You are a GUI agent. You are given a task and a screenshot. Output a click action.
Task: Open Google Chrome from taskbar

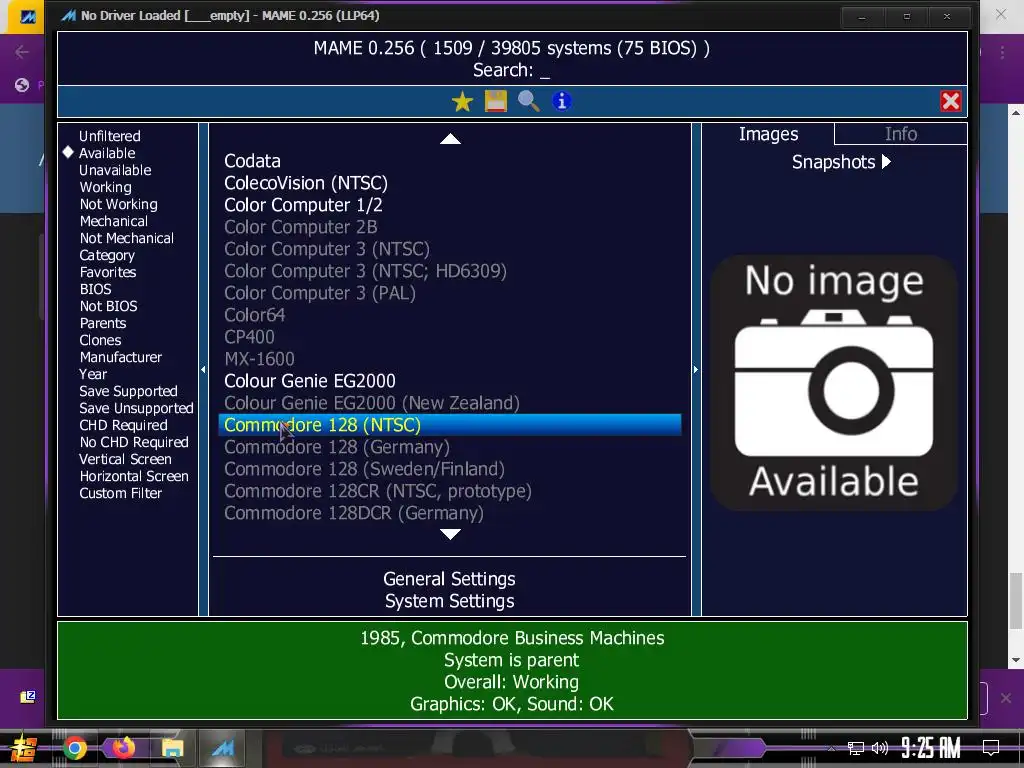click(x=74, y=748)
